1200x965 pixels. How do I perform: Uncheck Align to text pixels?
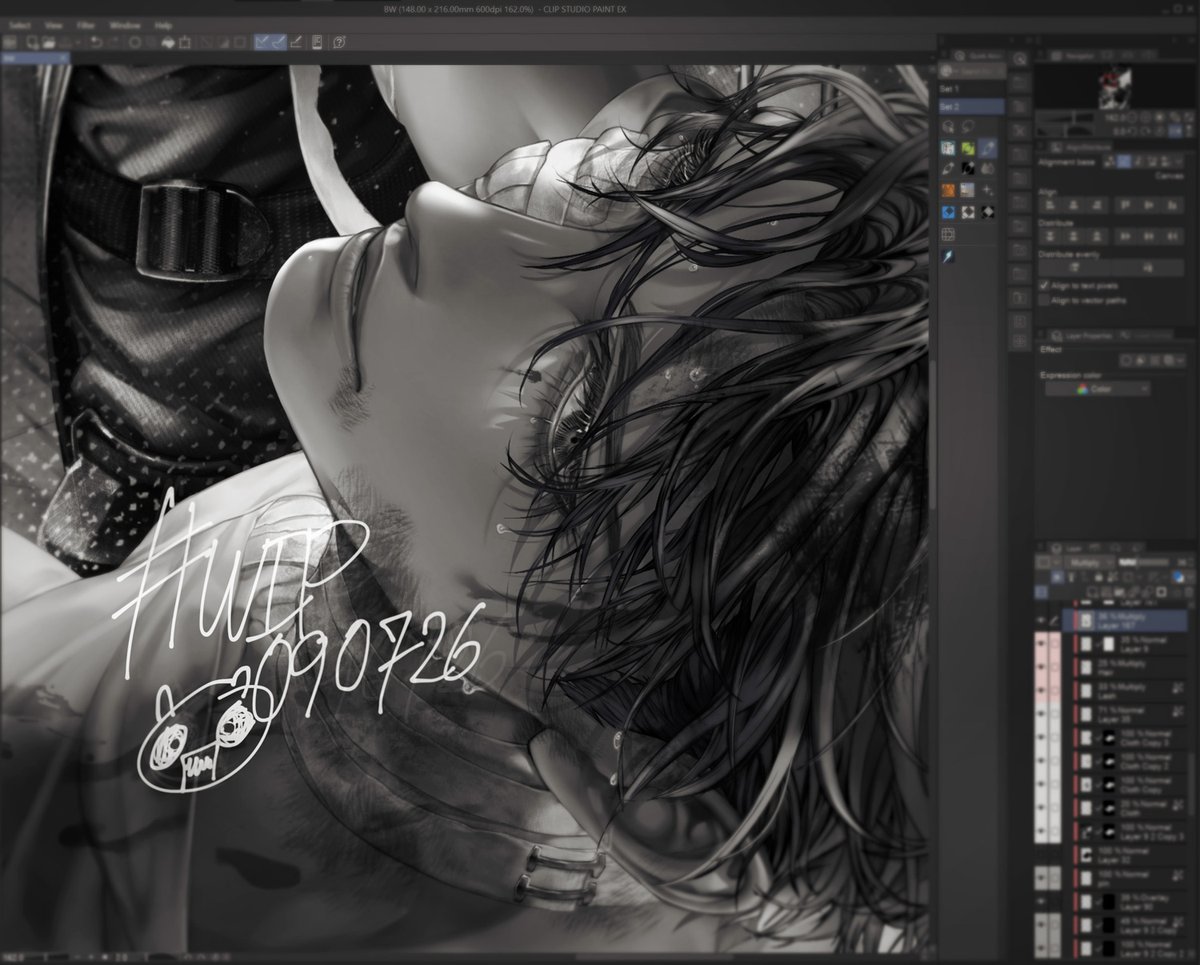point(1044,285)
